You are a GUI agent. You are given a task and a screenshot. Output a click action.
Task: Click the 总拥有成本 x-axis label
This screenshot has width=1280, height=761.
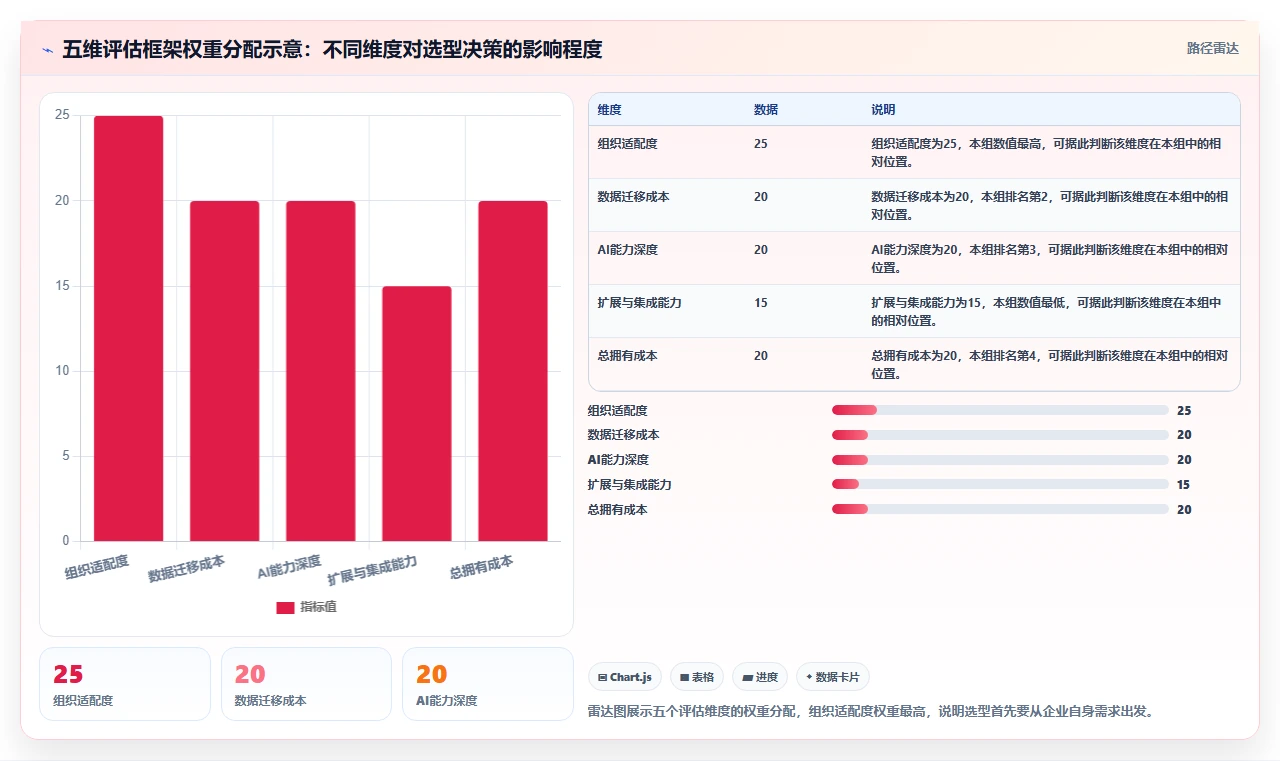(481, 567)
